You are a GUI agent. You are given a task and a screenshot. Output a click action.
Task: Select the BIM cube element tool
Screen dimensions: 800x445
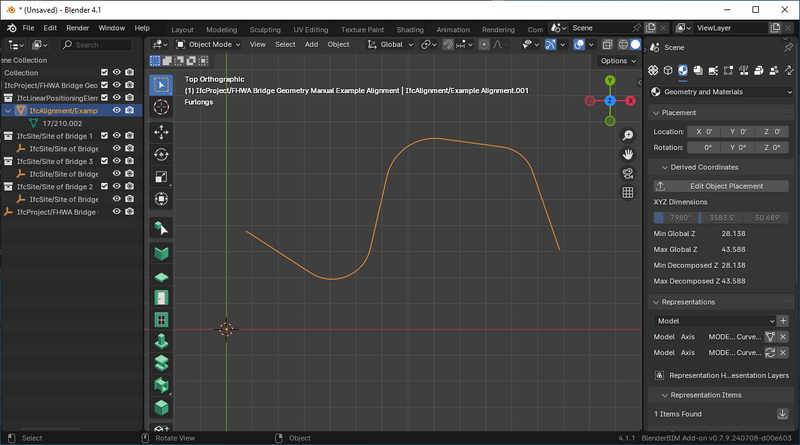(161, 408)
